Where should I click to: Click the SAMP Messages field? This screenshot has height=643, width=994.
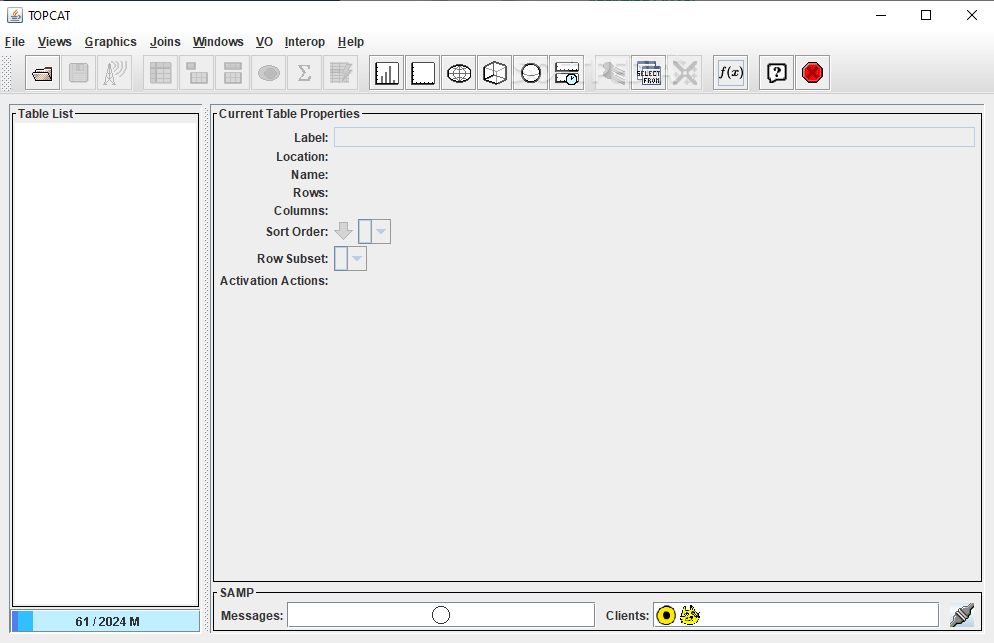(441, 615)
